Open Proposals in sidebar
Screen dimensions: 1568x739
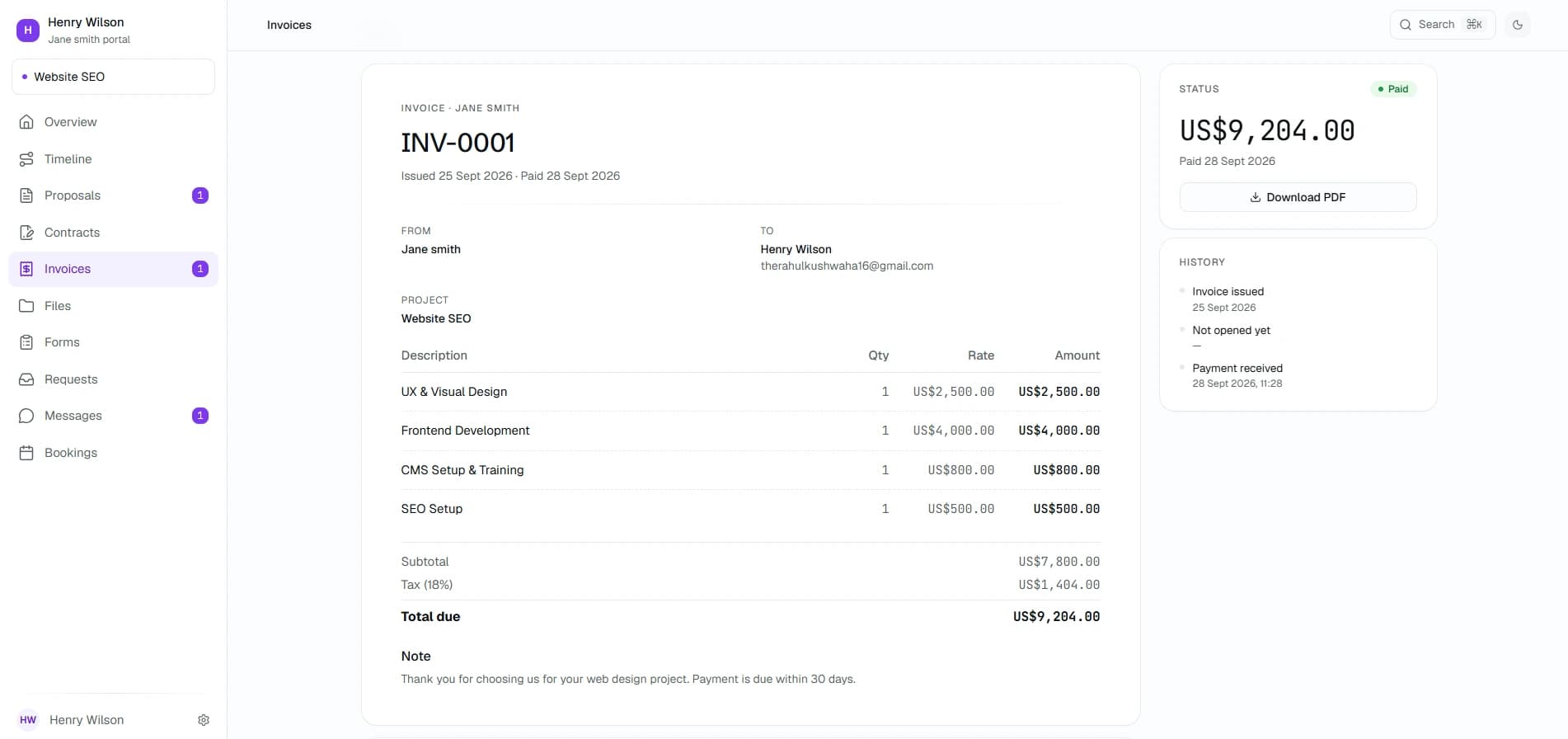(x=113, y=195)
